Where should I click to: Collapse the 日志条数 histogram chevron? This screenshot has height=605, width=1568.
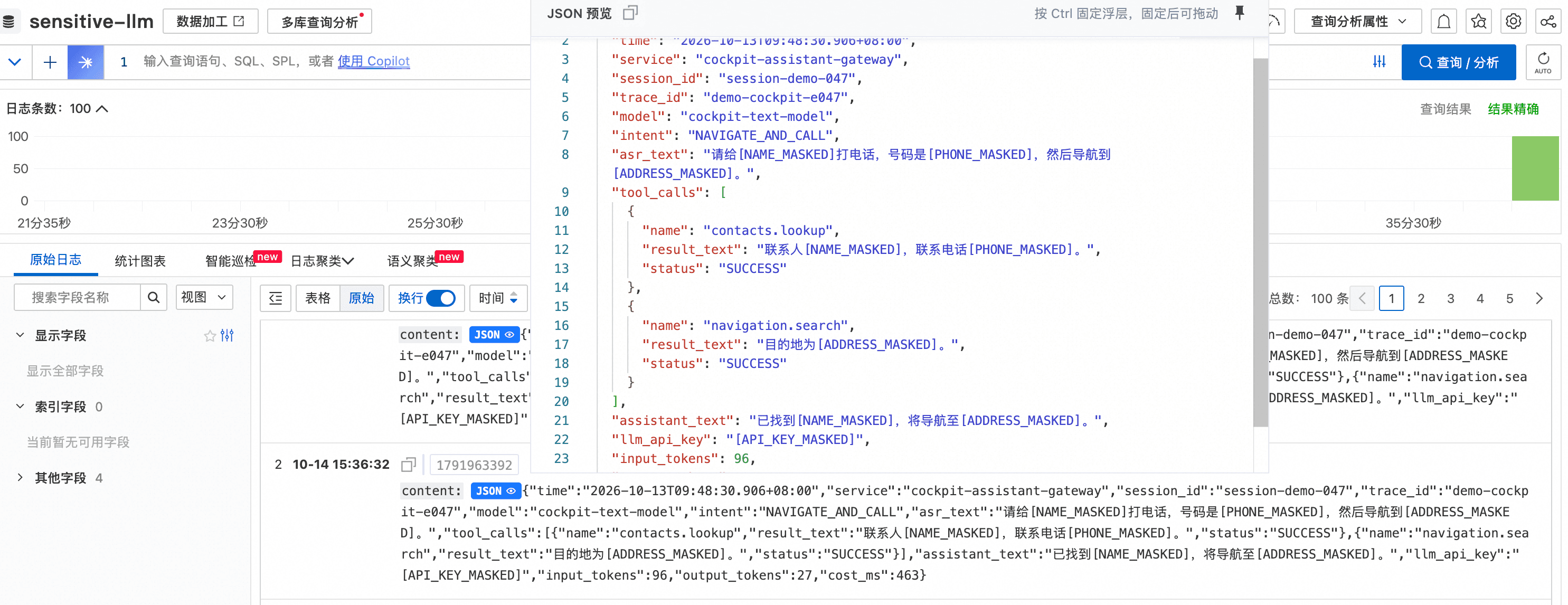(102, 109)
